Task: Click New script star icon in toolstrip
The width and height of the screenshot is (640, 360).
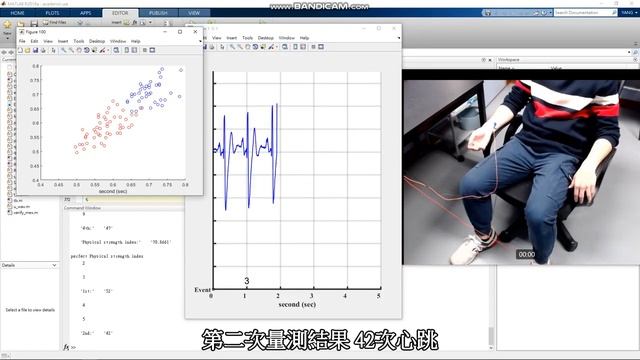Action: 7,25
